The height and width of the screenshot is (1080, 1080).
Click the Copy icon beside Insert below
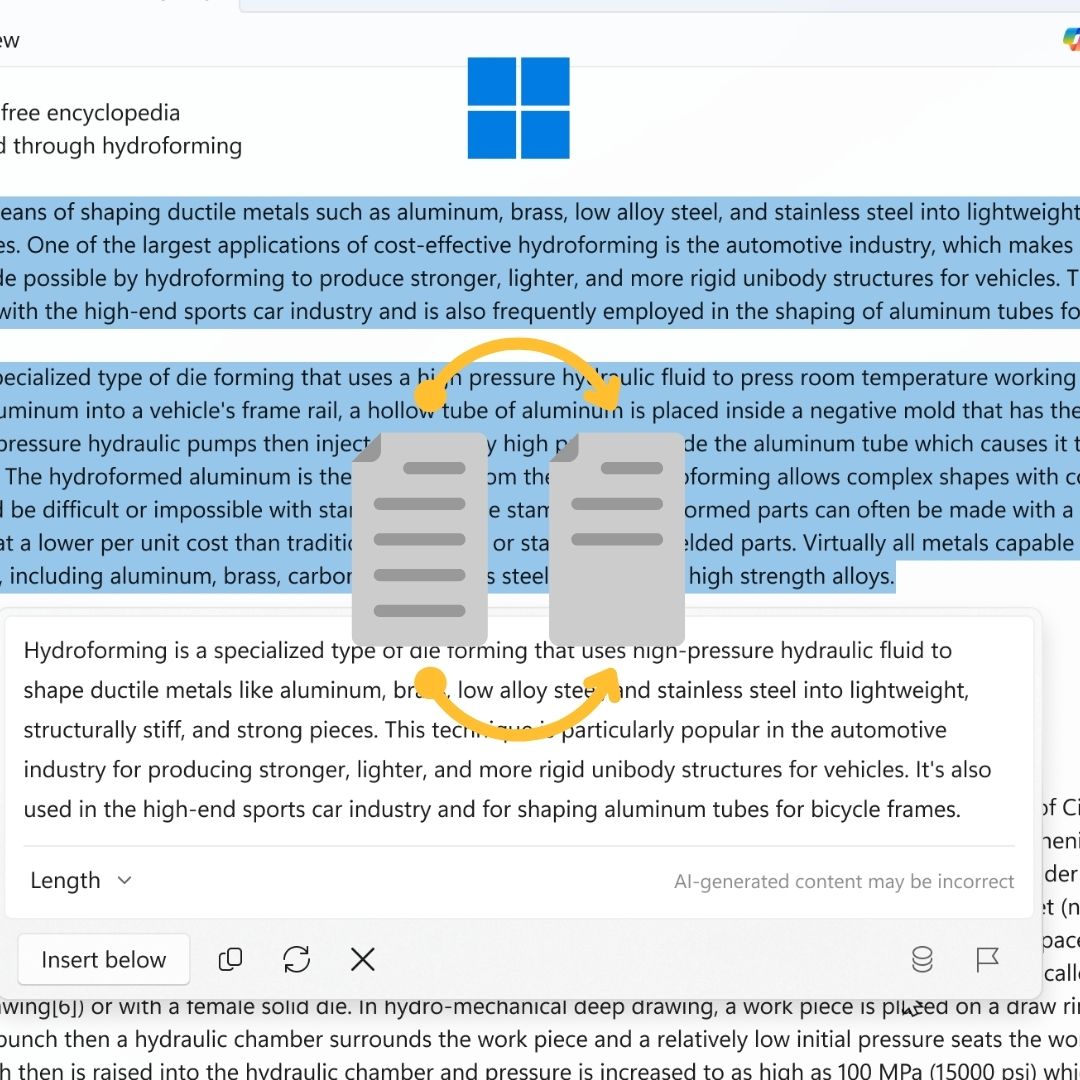(x=230, y=960)
